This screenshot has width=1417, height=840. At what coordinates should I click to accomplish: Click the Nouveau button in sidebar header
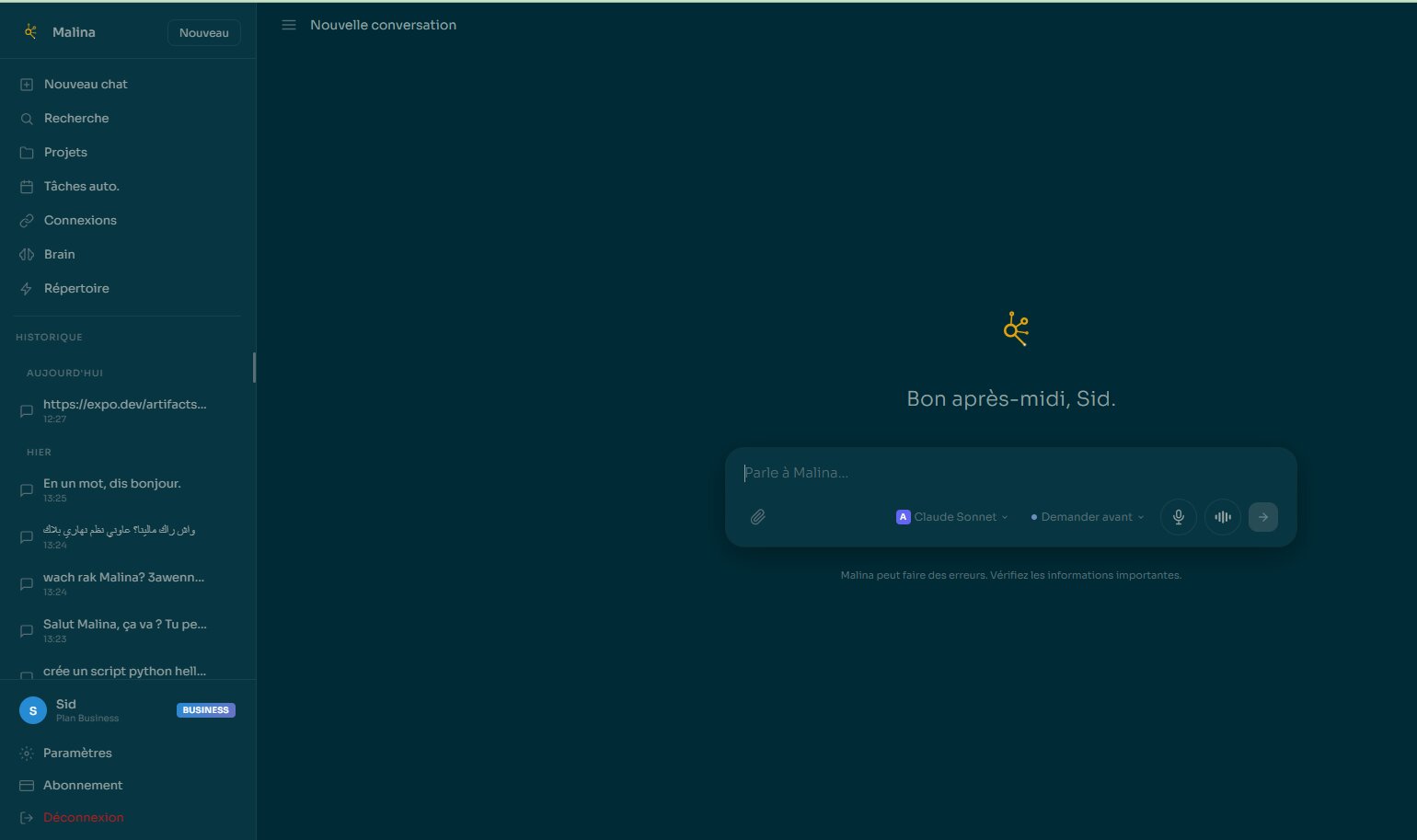tap(204, 32)
